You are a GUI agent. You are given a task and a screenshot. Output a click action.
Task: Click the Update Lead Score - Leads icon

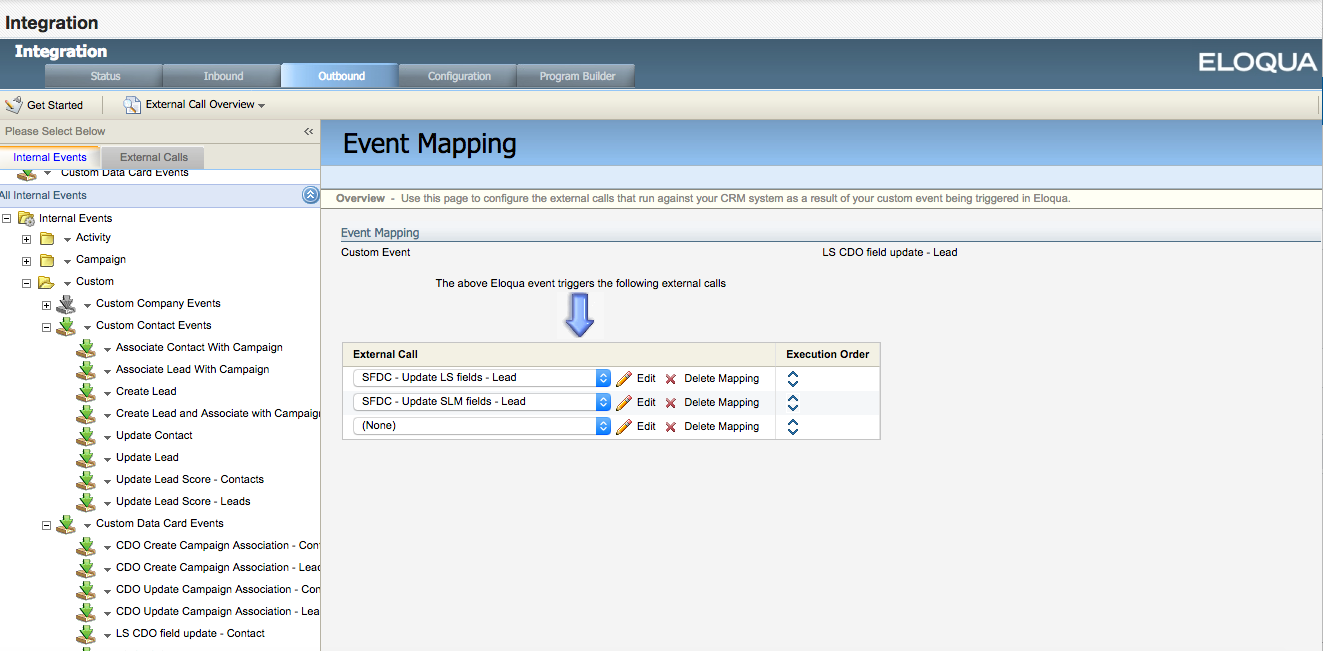(86, 502)
